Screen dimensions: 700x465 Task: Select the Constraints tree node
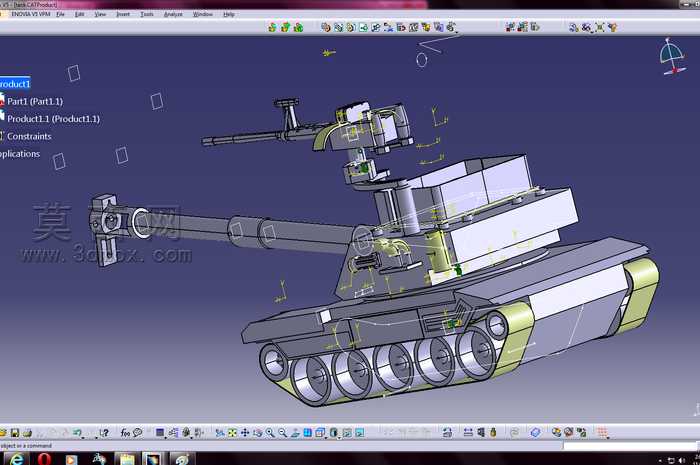pos(29,136)
